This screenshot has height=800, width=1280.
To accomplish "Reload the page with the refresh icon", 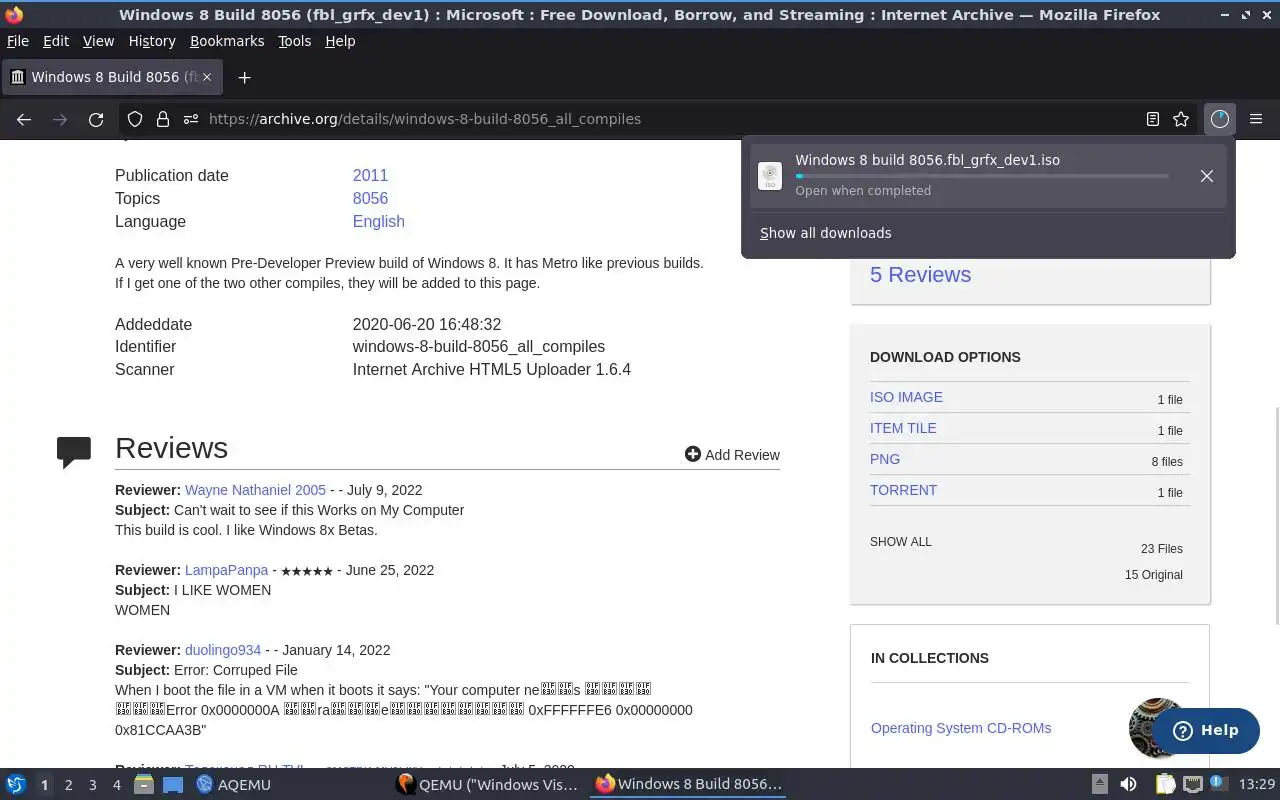I will point(96,119).
